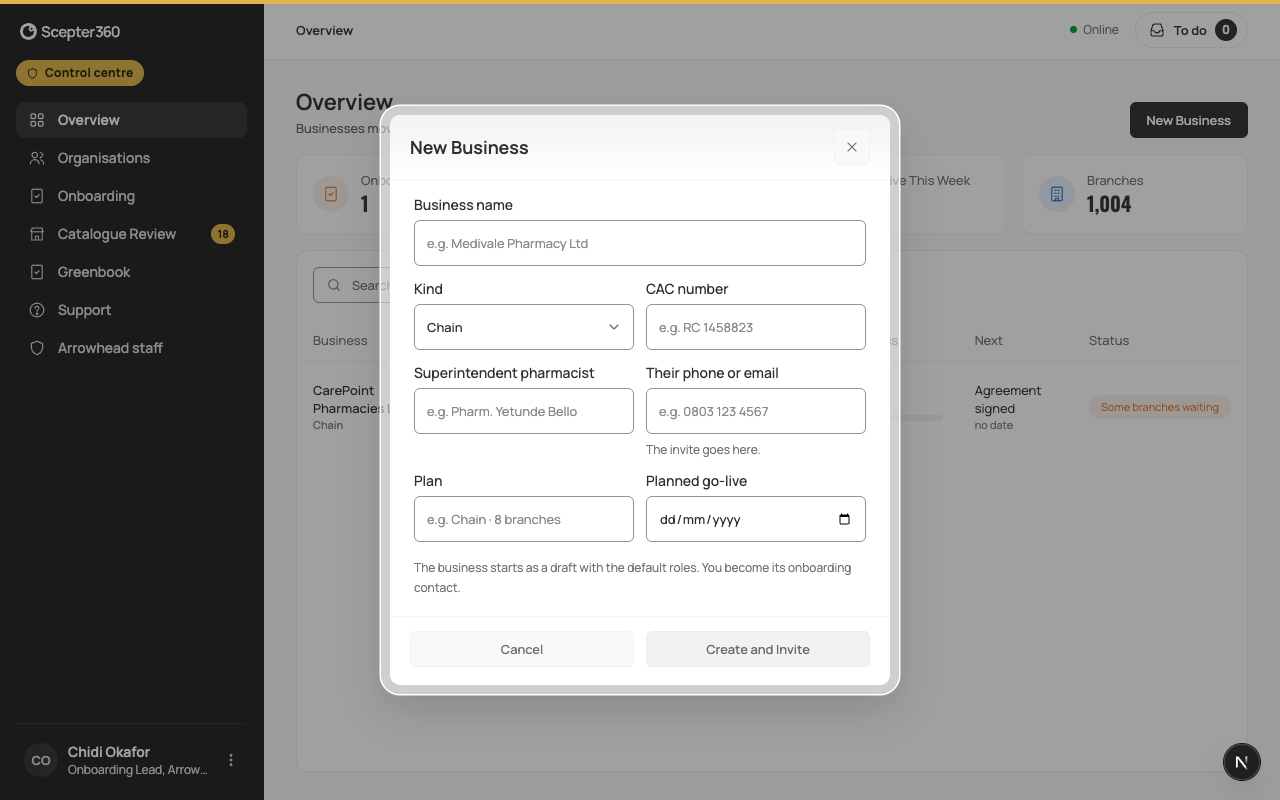Image resolution: width=1280 pixels, height=800 pixels.
Task: Click the Branches card icon
Action: [1057, 194]
